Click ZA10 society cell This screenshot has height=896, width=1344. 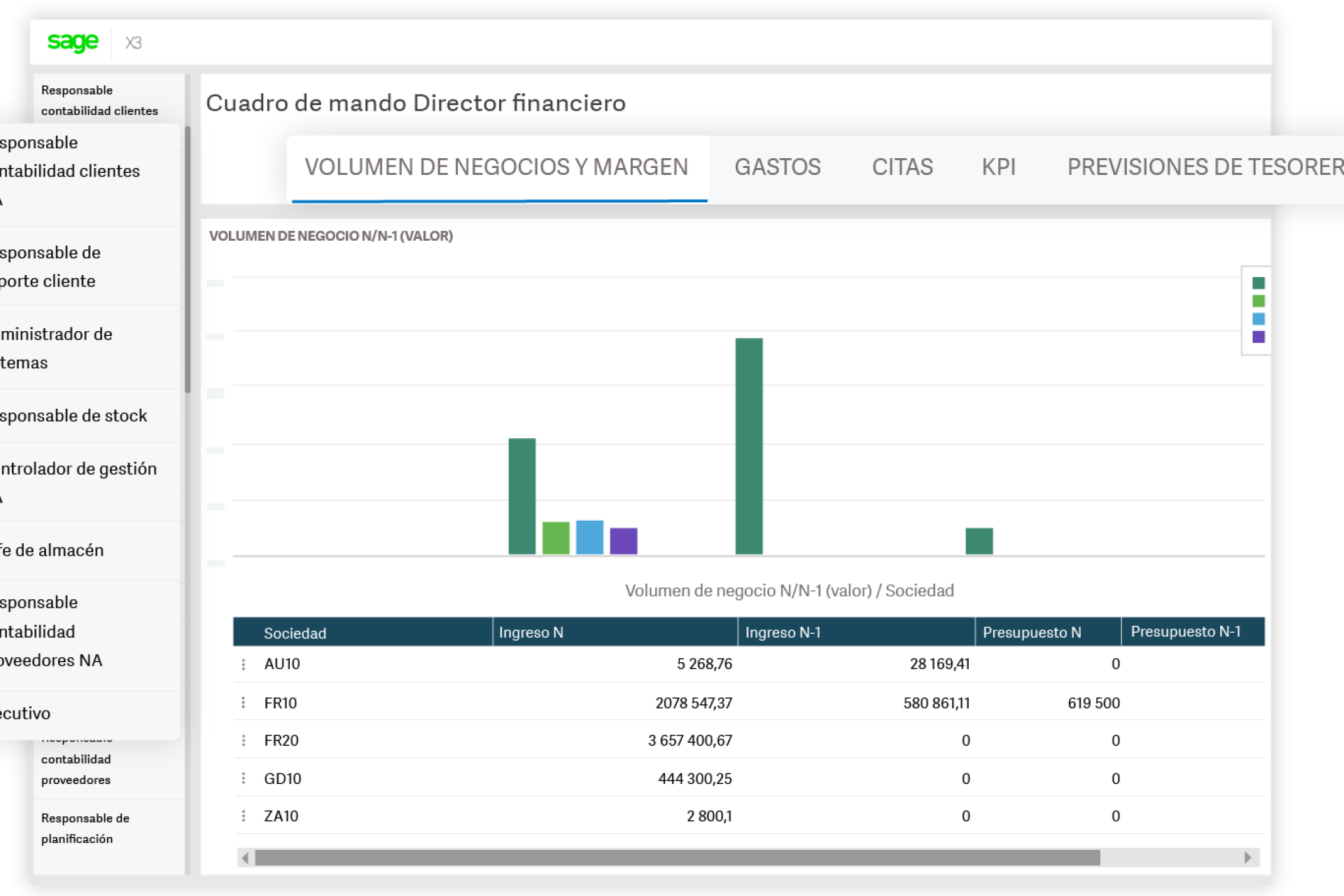[x=281, y=816]
